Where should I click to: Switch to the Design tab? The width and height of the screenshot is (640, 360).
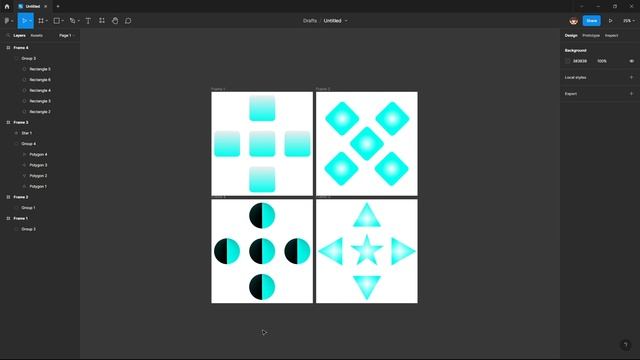coord(571,36)
